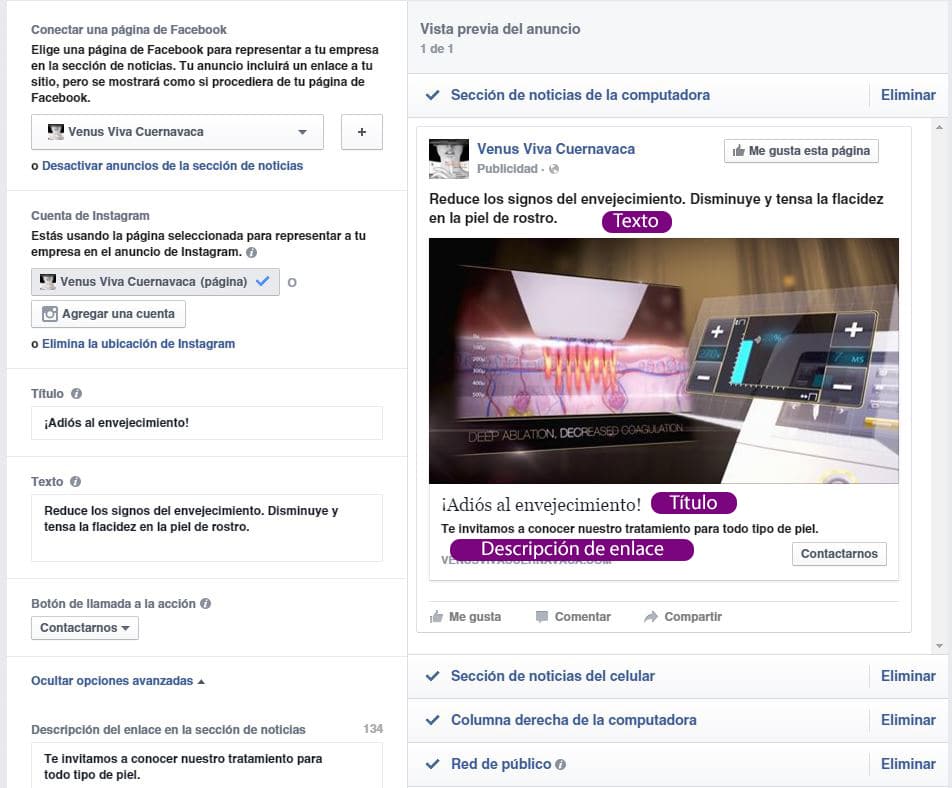Click the thumbs-up icon in Me gusta esta página
The width and height of the screenshot is (952, 788).
738,151
